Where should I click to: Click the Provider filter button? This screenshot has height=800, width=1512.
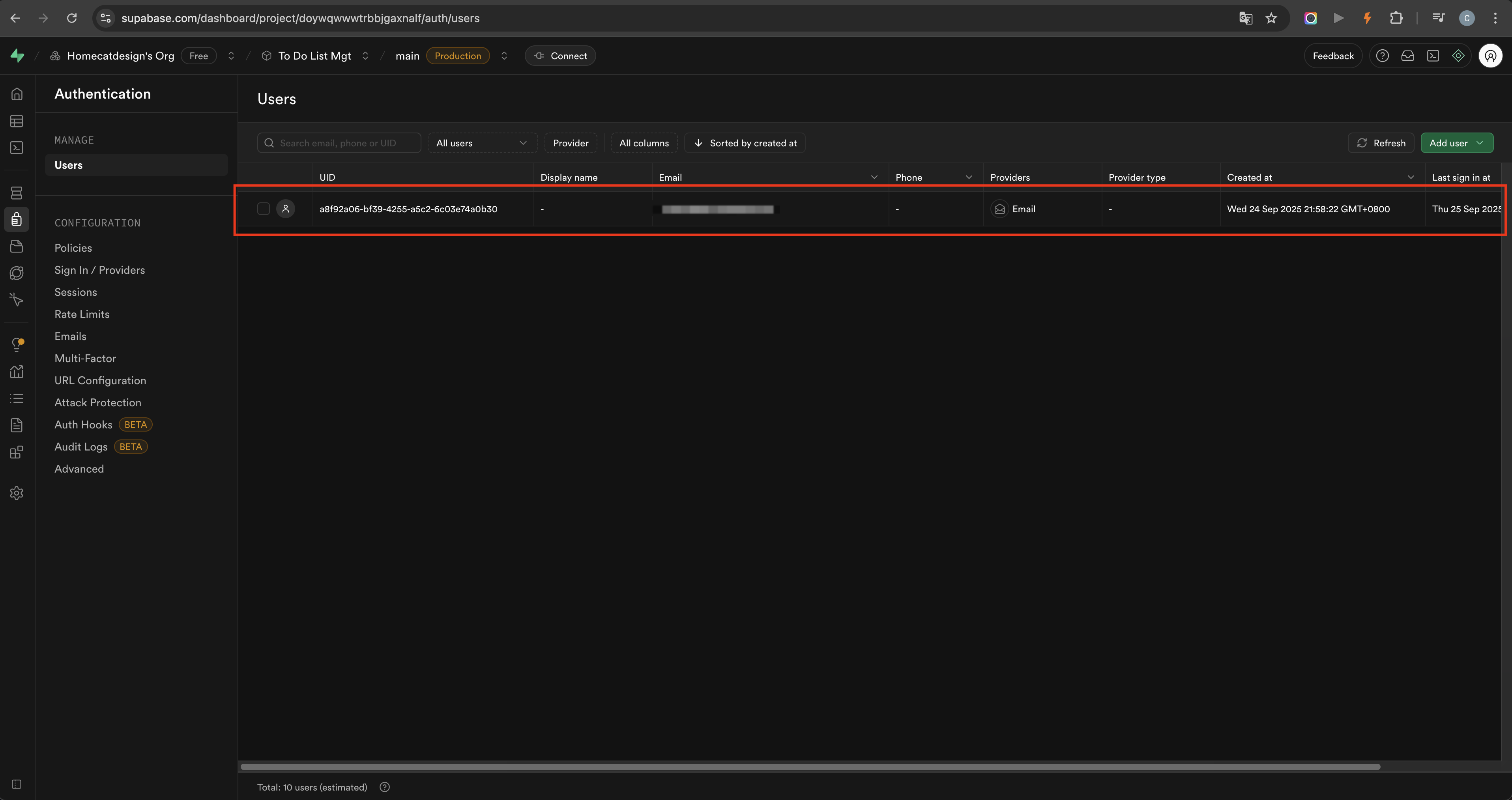pyautogui.click(x=571, y=143)
